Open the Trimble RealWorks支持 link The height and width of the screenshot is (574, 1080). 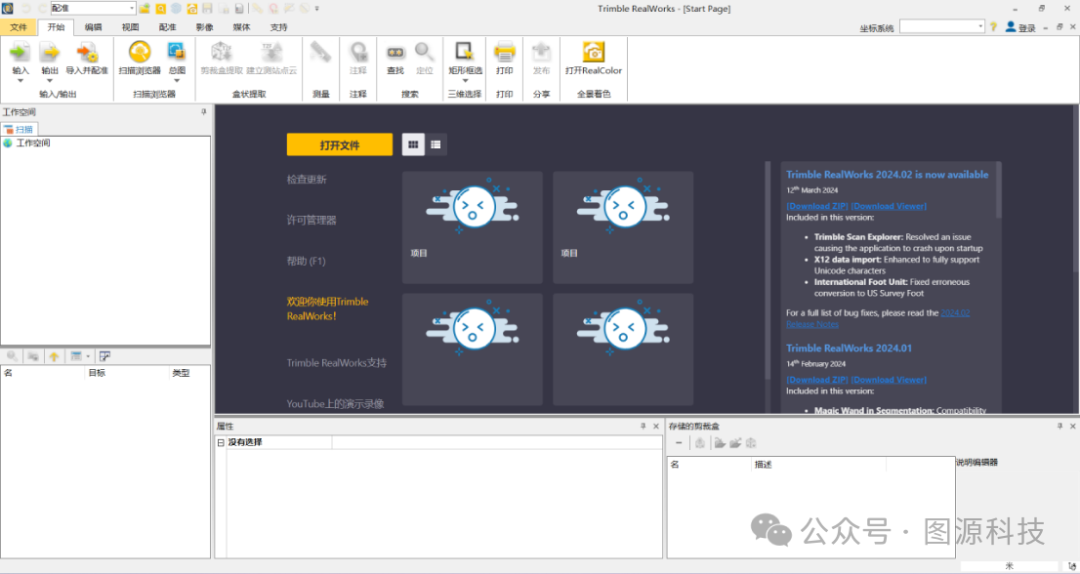(x=337, y=362)
